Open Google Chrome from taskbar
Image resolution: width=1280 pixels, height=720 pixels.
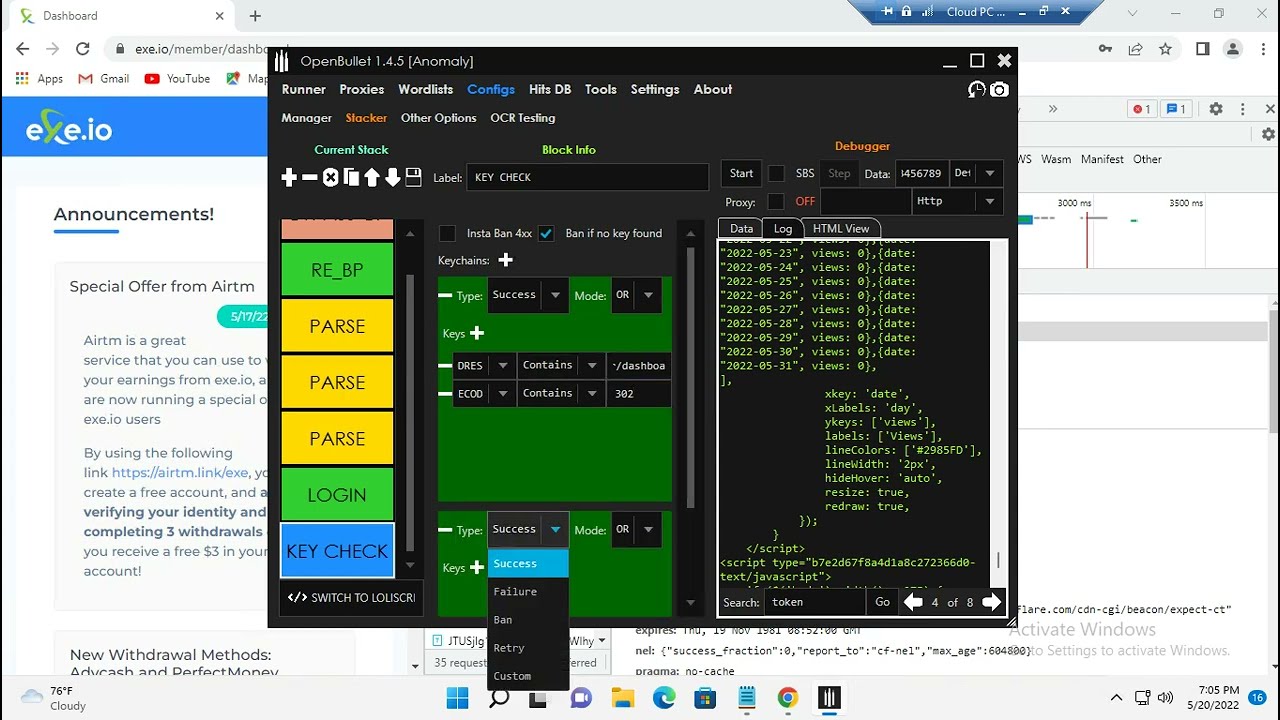[x=788, y=698]
